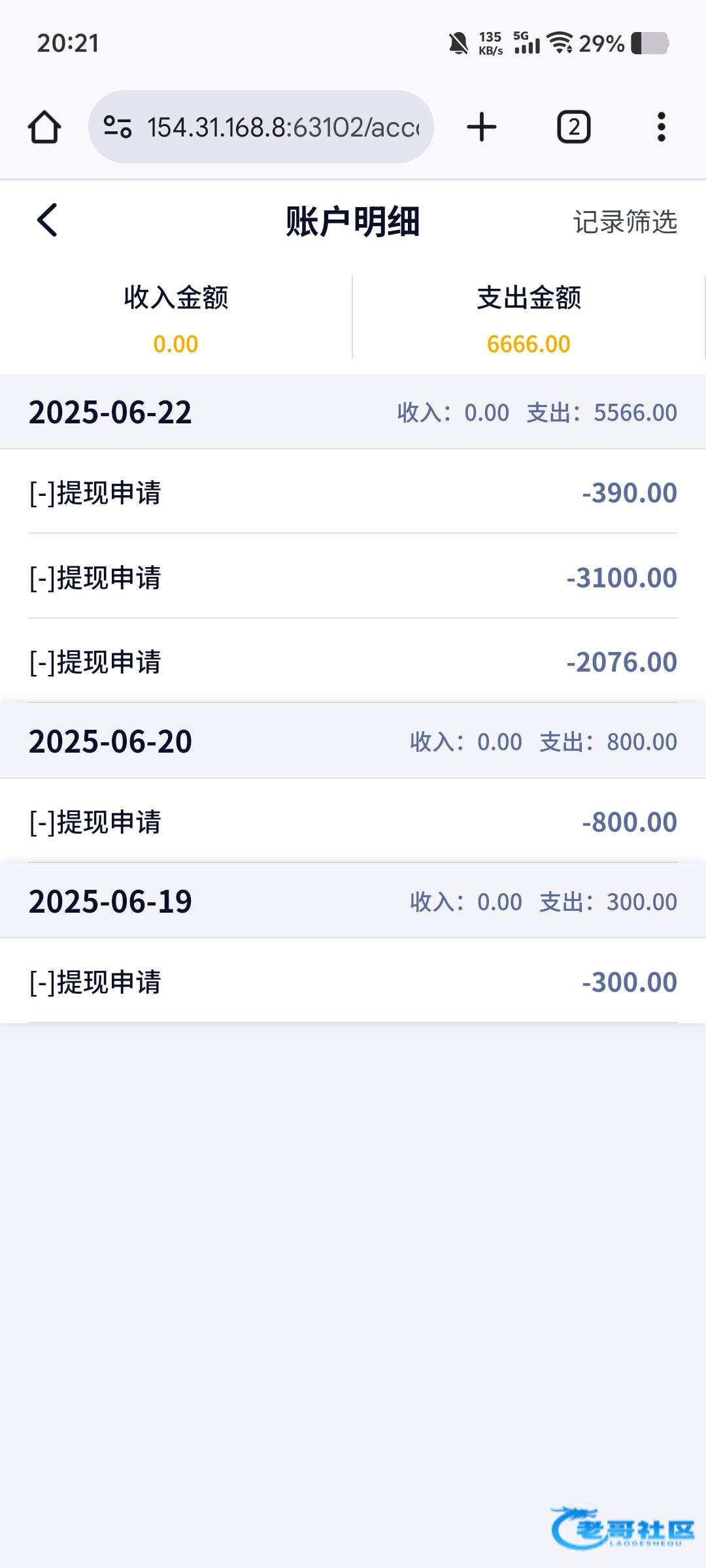Open the site info icon in address bar
The image size is (706, 1568).
118,127
